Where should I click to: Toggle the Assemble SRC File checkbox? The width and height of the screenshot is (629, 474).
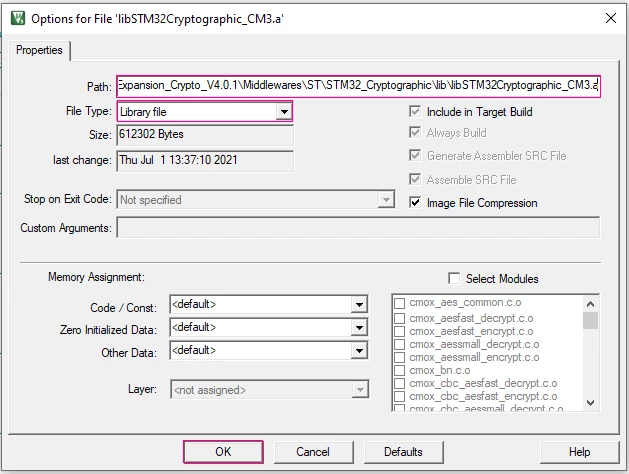click(x=415, y=179)
